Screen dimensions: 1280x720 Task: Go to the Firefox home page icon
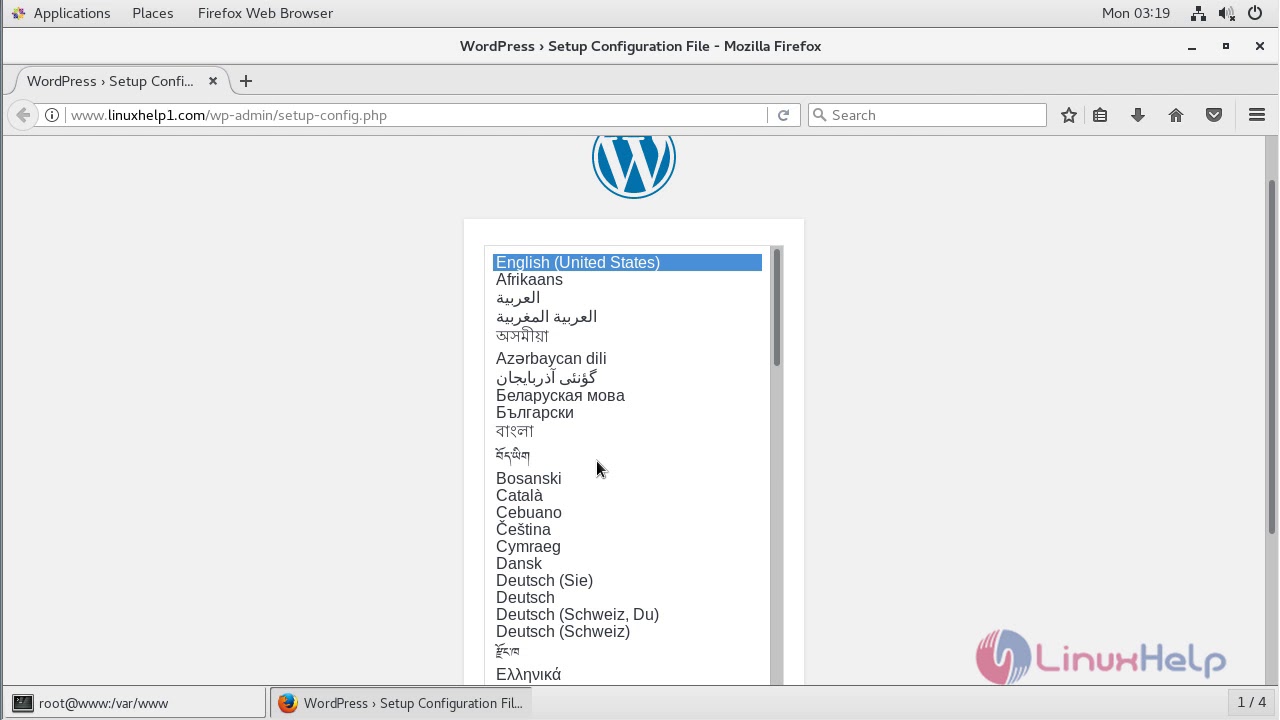pos(1176,115)
